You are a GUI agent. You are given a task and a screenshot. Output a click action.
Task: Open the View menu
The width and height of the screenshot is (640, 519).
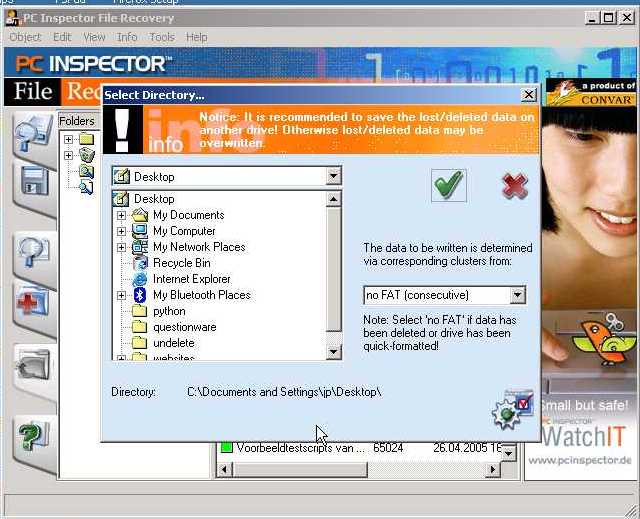94,37
